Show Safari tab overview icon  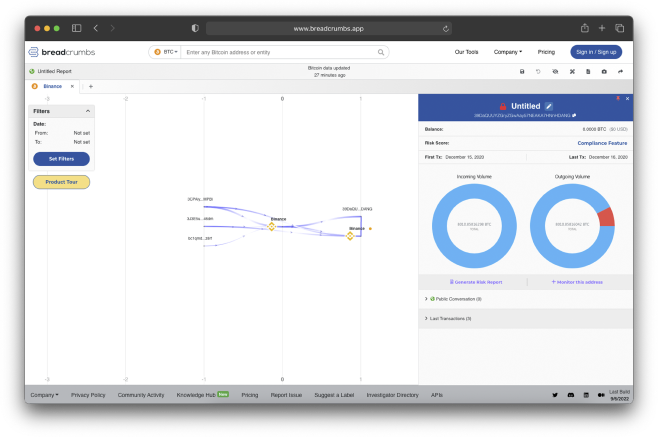[x=619, y=28]
